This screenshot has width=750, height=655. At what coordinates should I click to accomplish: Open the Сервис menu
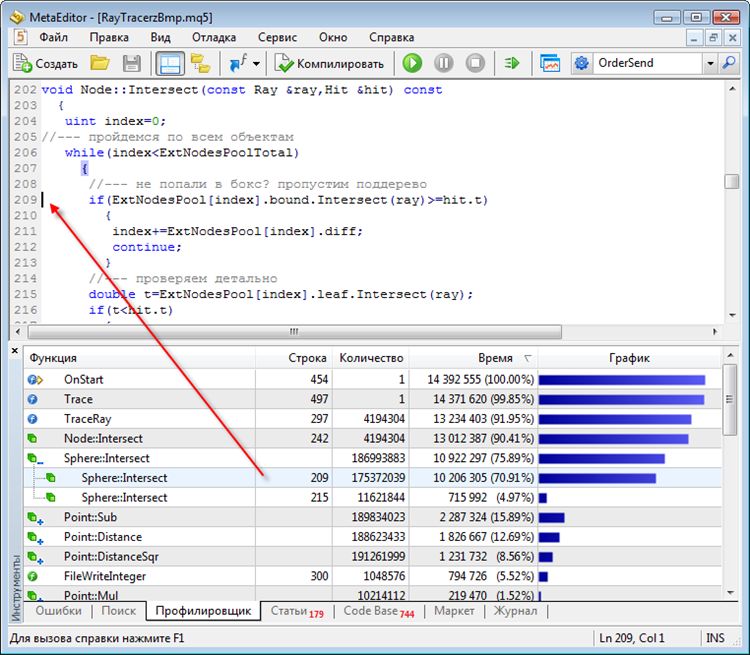click(277, 37)
